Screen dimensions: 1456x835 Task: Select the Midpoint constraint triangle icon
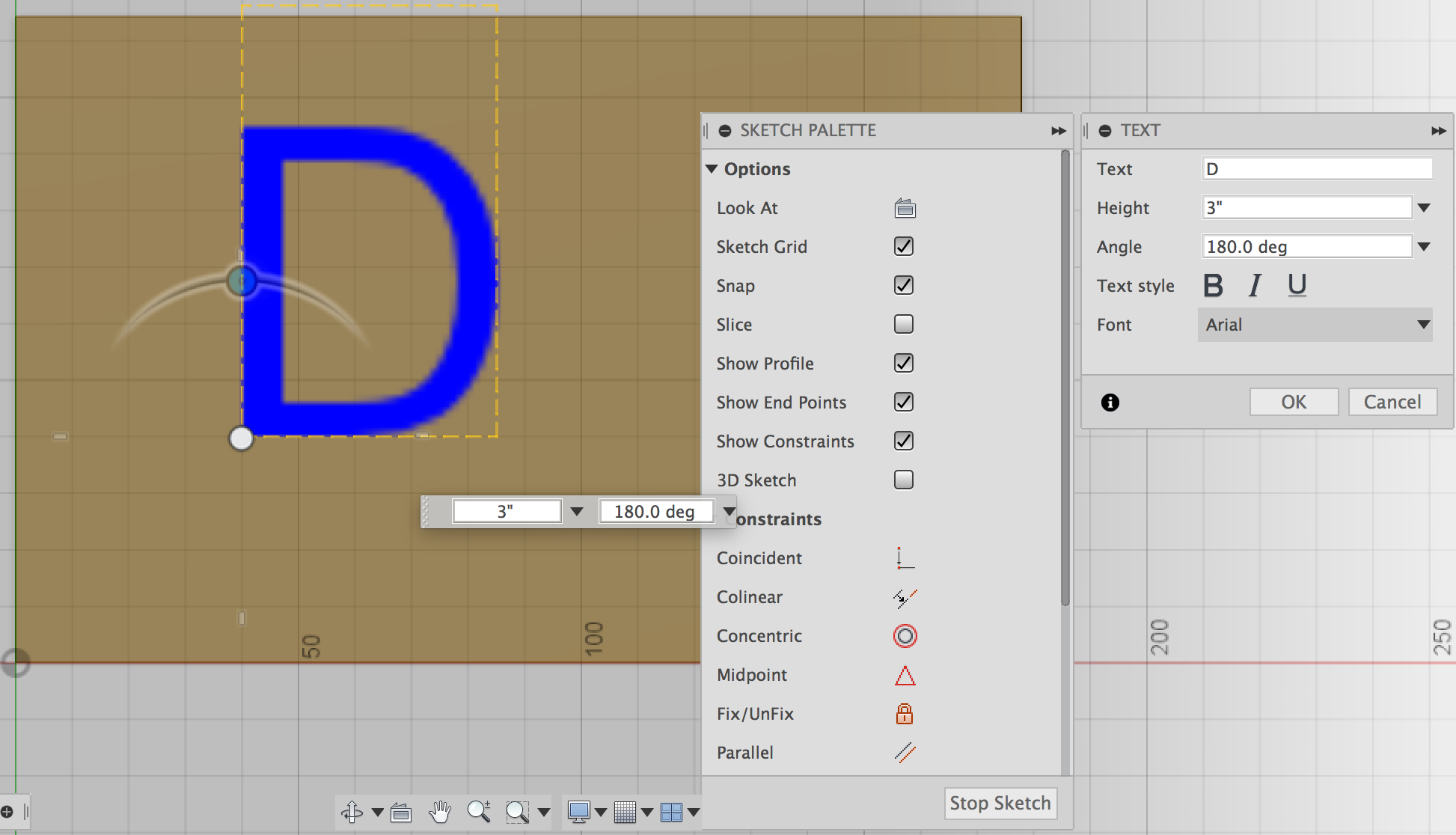pos(905,676)
